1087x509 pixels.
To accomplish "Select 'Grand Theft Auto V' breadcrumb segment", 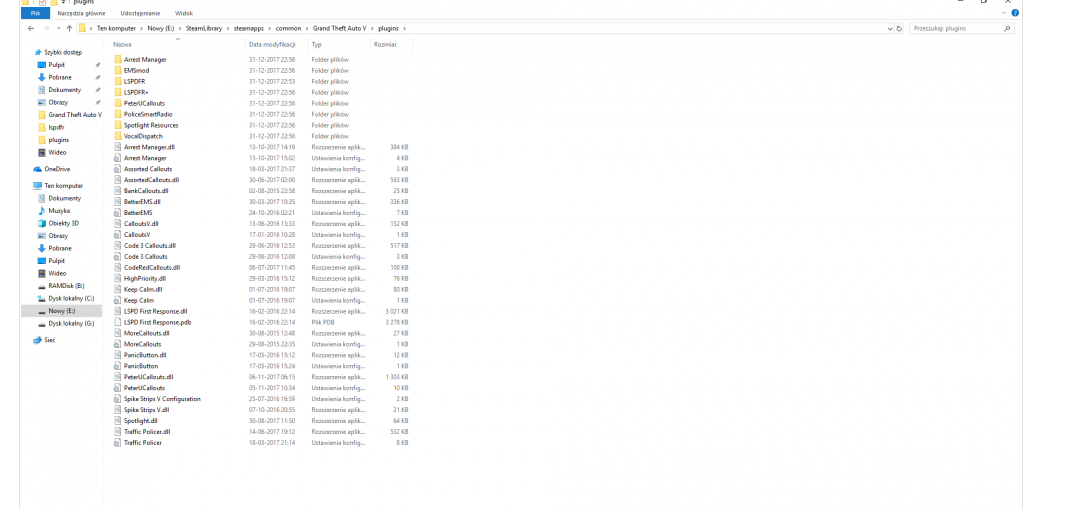I will pos(339,28).
